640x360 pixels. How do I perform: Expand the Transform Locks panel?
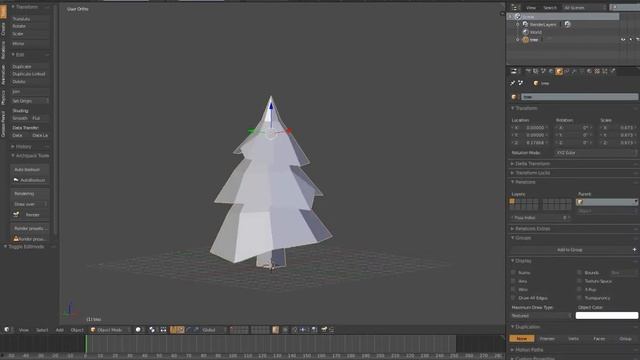(x=532, y=173)
